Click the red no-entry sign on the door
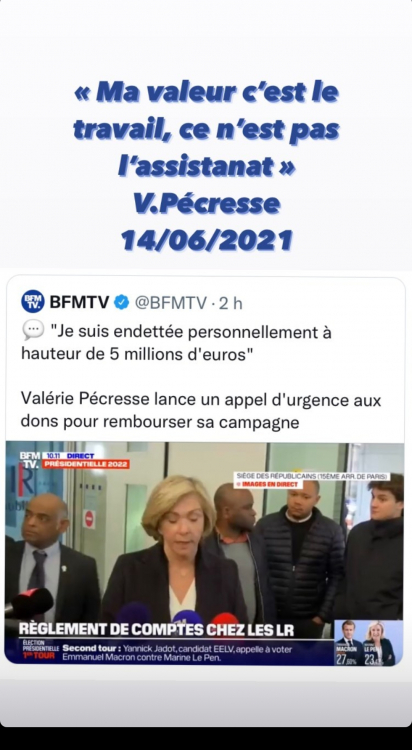 [89, 519]
